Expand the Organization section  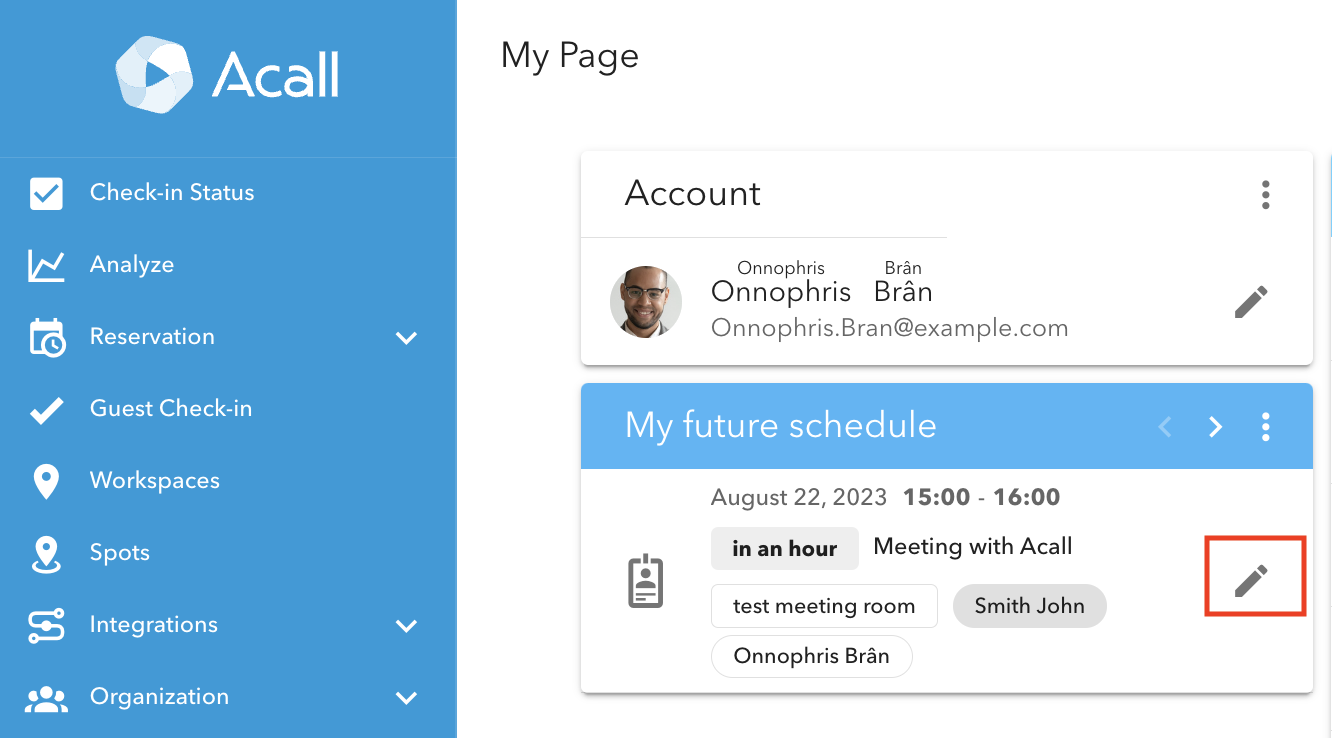[x=407, y=698]
